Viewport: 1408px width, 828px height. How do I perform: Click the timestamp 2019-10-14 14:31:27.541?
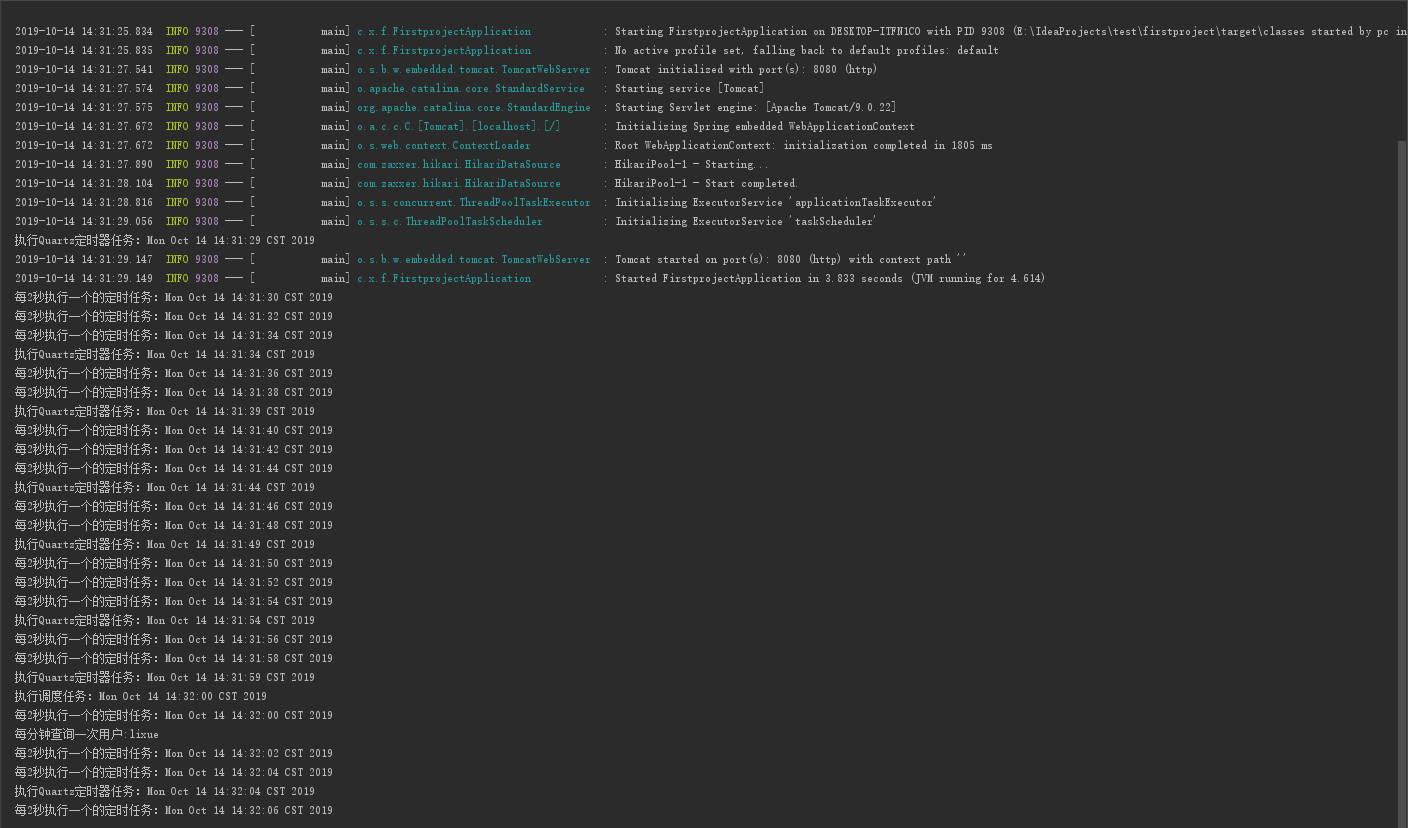84,70
